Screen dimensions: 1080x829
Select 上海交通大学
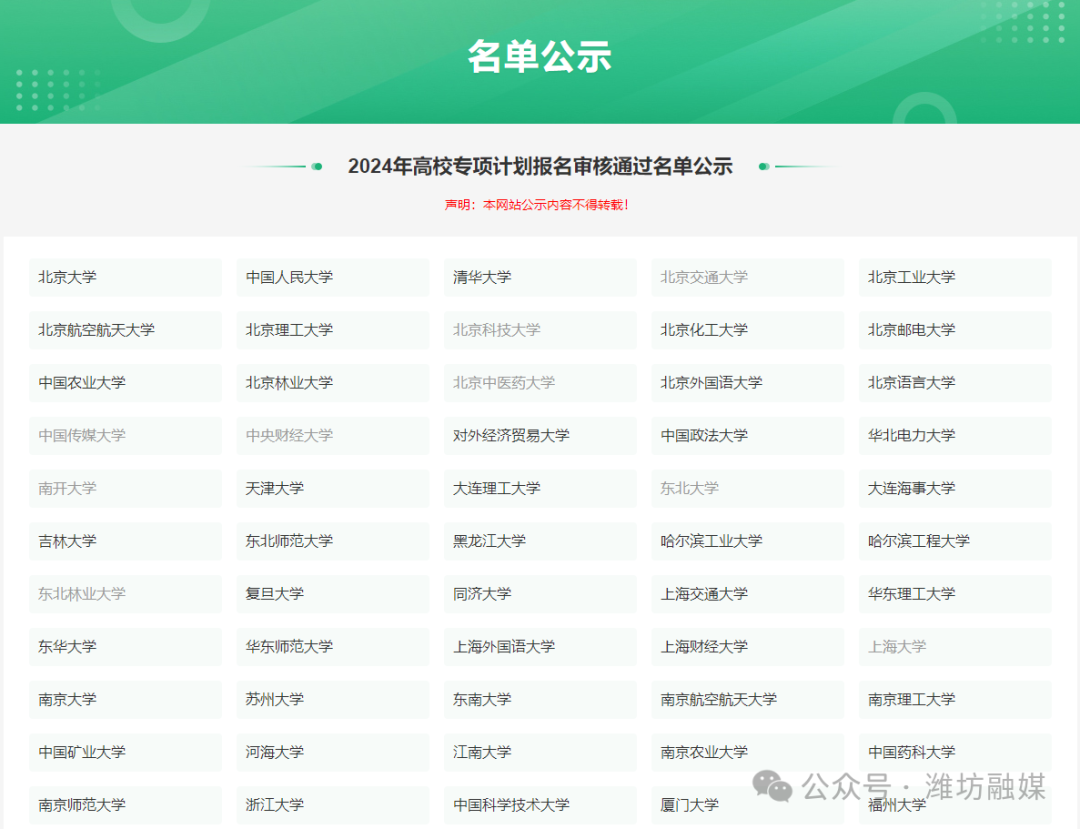click(x=747, y=594)
